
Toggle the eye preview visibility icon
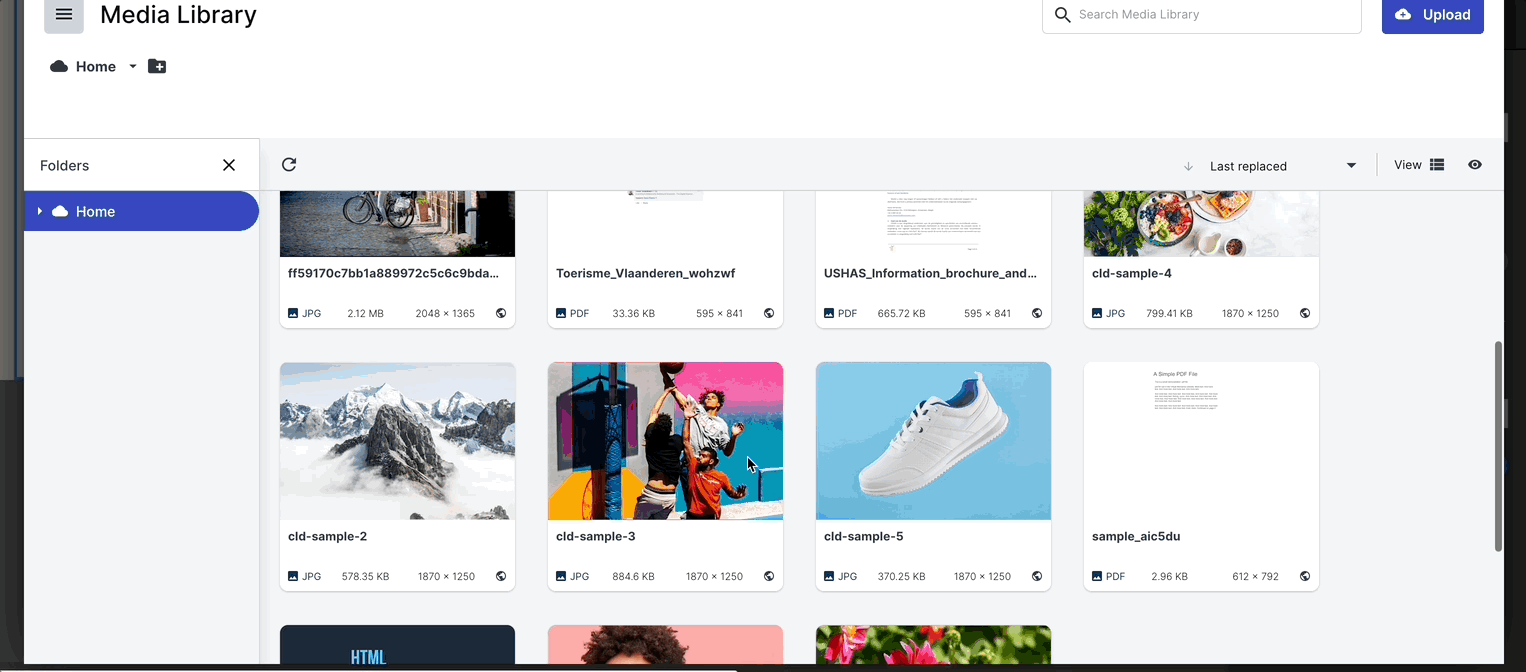pyautogui.click(x=1475, y=165)
